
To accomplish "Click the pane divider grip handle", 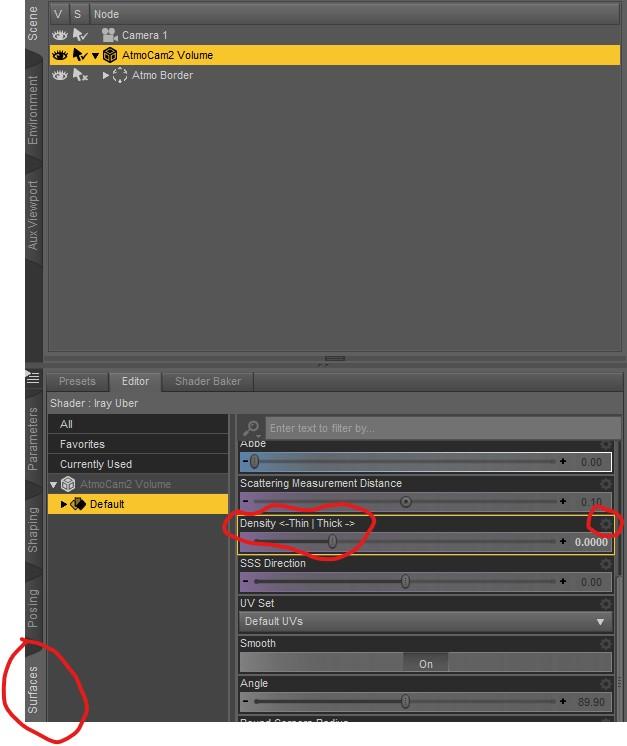I will [335, 358].
